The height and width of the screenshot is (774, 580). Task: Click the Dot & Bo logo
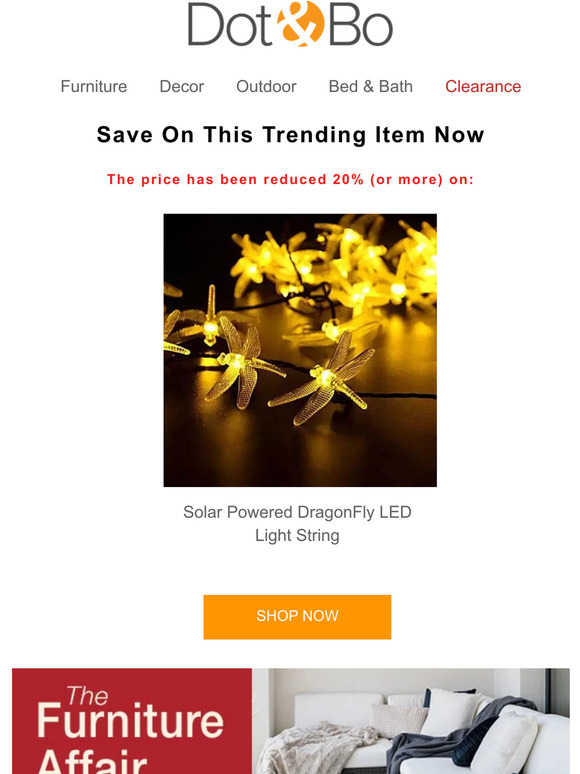290,24
